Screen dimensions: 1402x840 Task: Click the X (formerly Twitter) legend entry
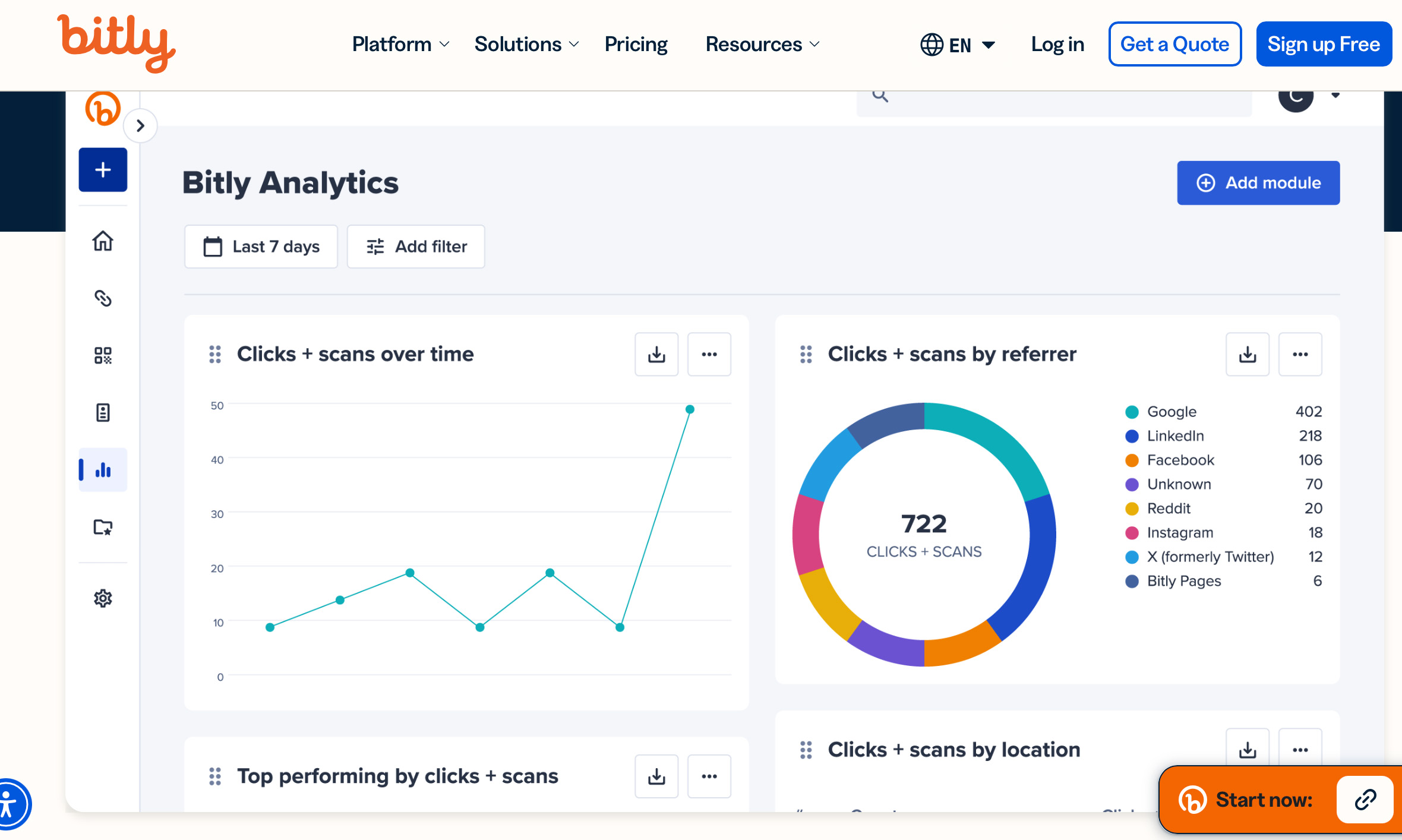pyautogui.click(x=1223, y=557)
